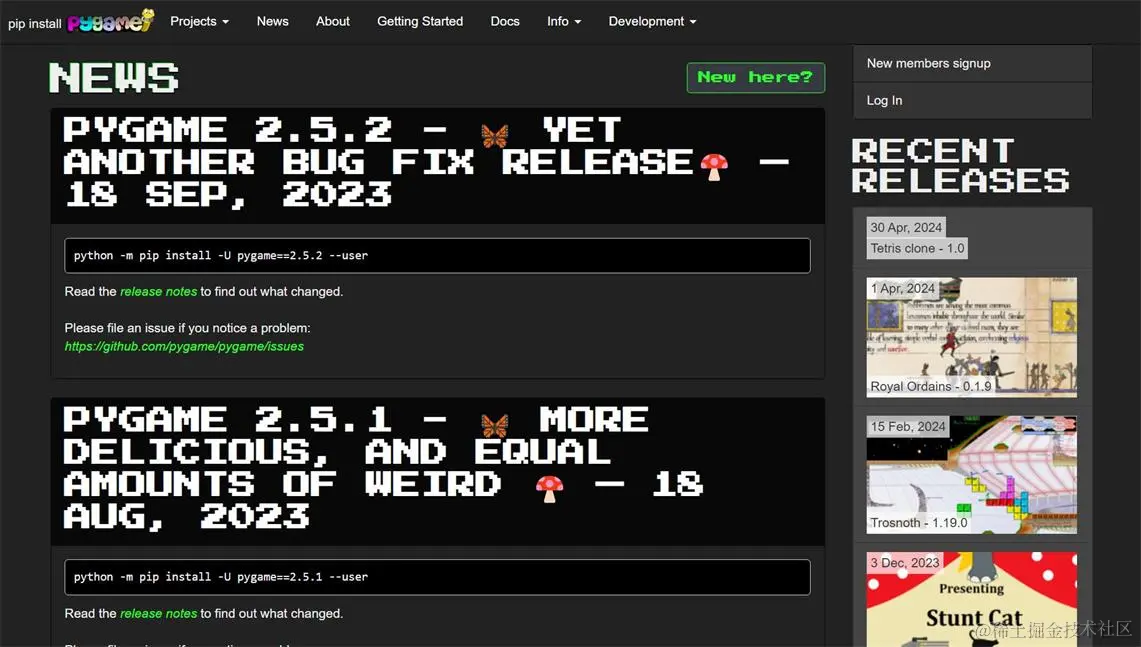Go to the News page
The height and width of the screenshot is (647, 1141).
(x=272, y=21)
